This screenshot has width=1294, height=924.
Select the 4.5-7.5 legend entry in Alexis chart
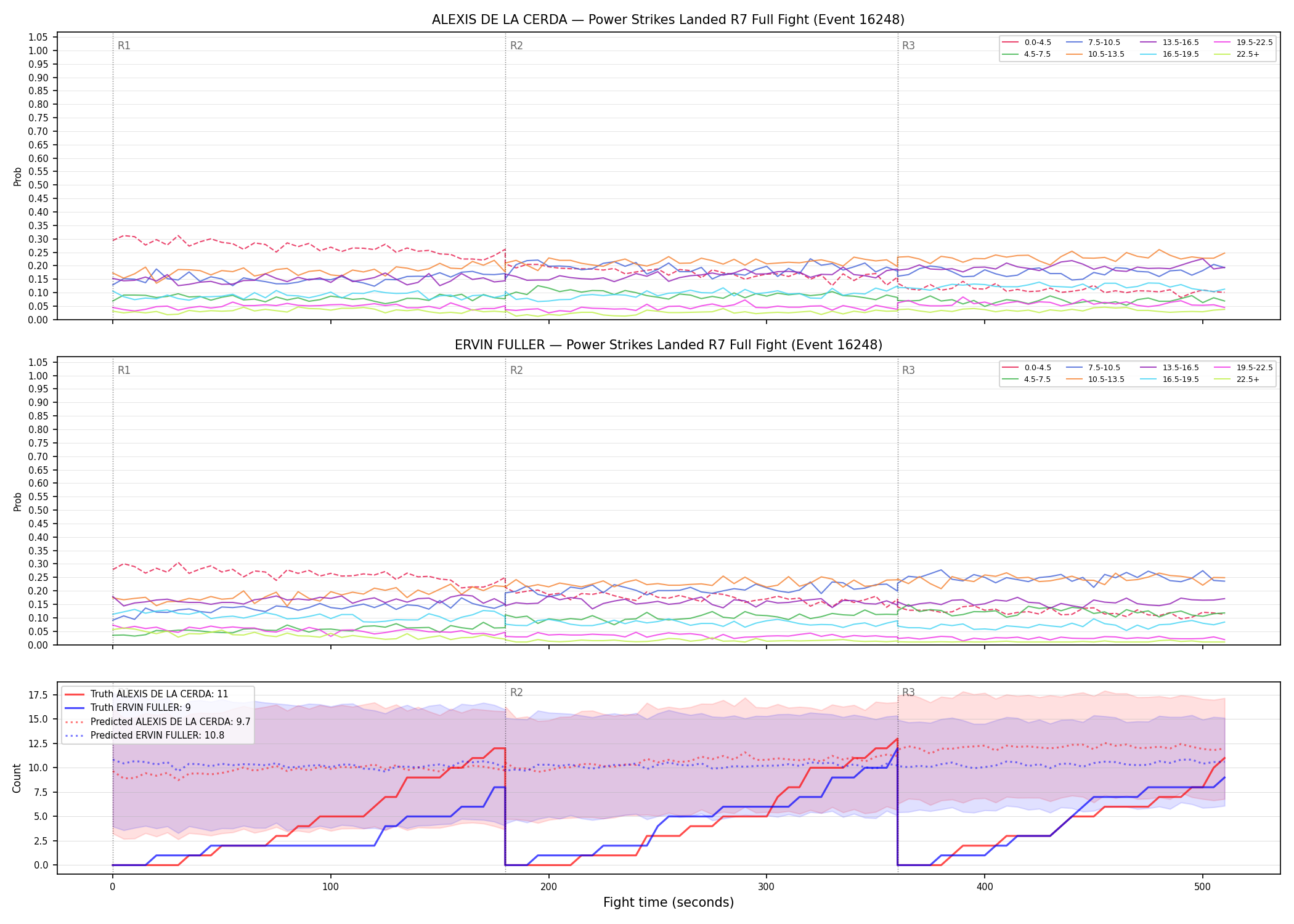point(1027,54)
